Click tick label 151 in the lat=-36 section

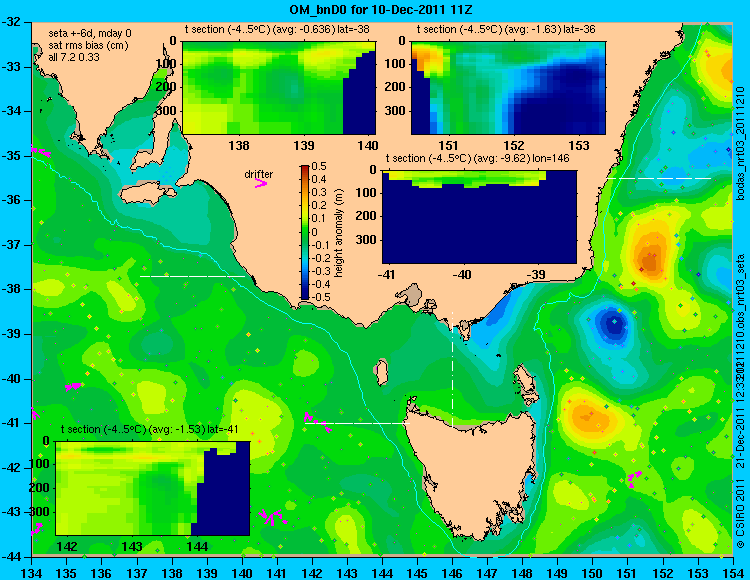[449, 146]
